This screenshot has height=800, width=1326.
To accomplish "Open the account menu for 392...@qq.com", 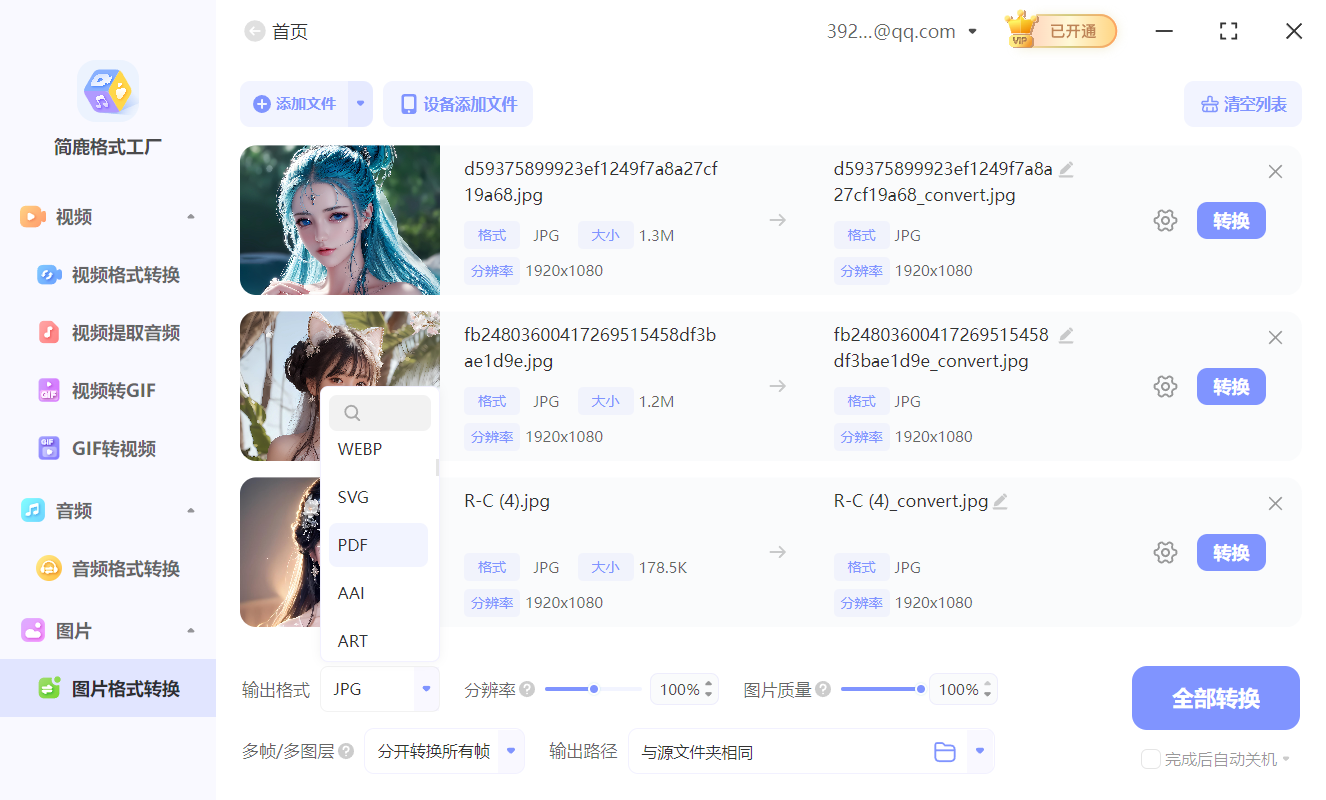I will coord(972,30).
